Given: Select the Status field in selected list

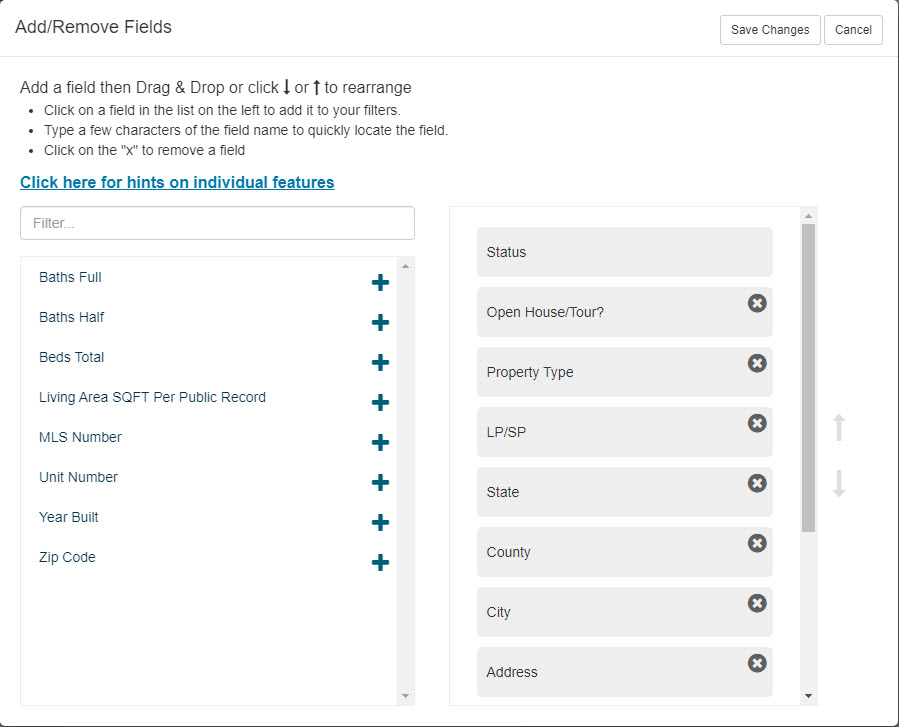Looking at the screenshot, I should point(624,252).
